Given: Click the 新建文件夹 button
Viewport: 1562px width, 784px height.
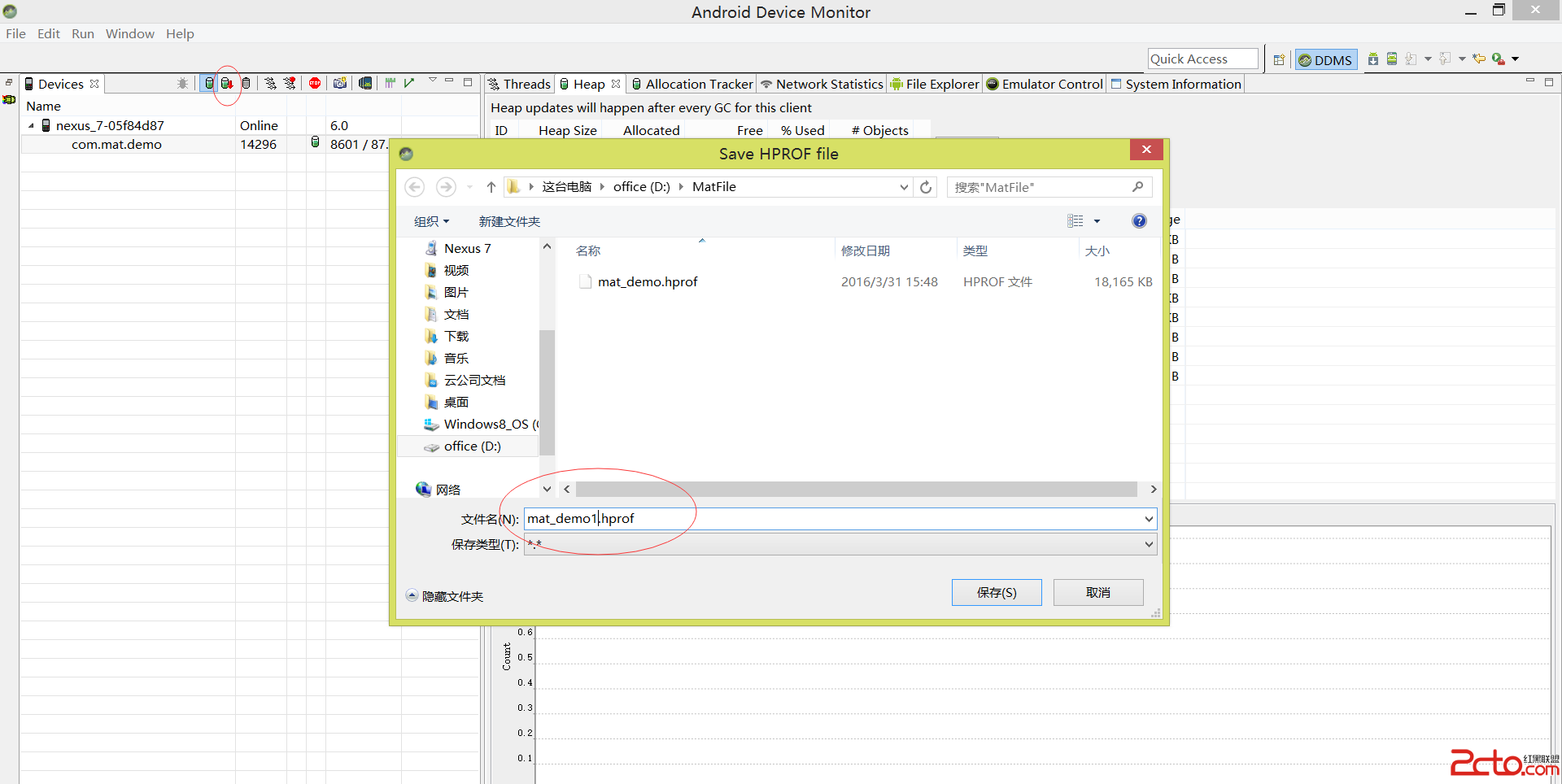Looking at the screenshot, I should [x=509, y=221].
